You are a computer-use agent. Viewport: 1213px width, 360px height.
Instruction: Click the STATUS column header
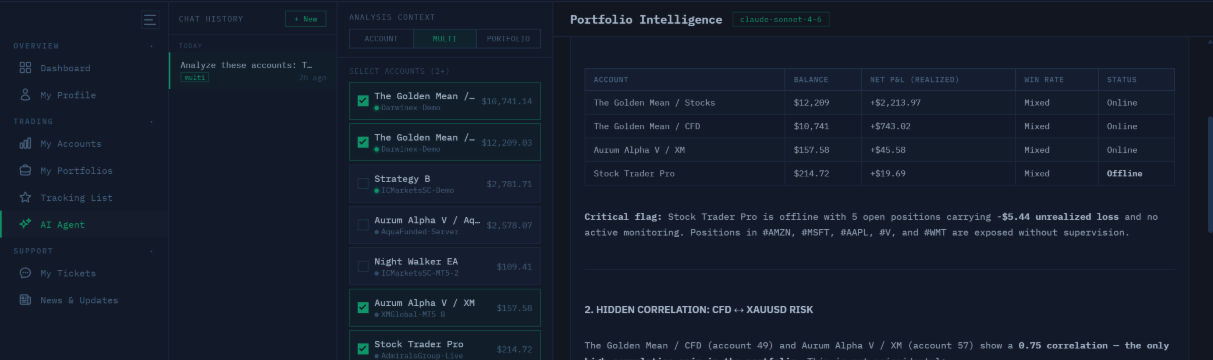[1121, 79]
